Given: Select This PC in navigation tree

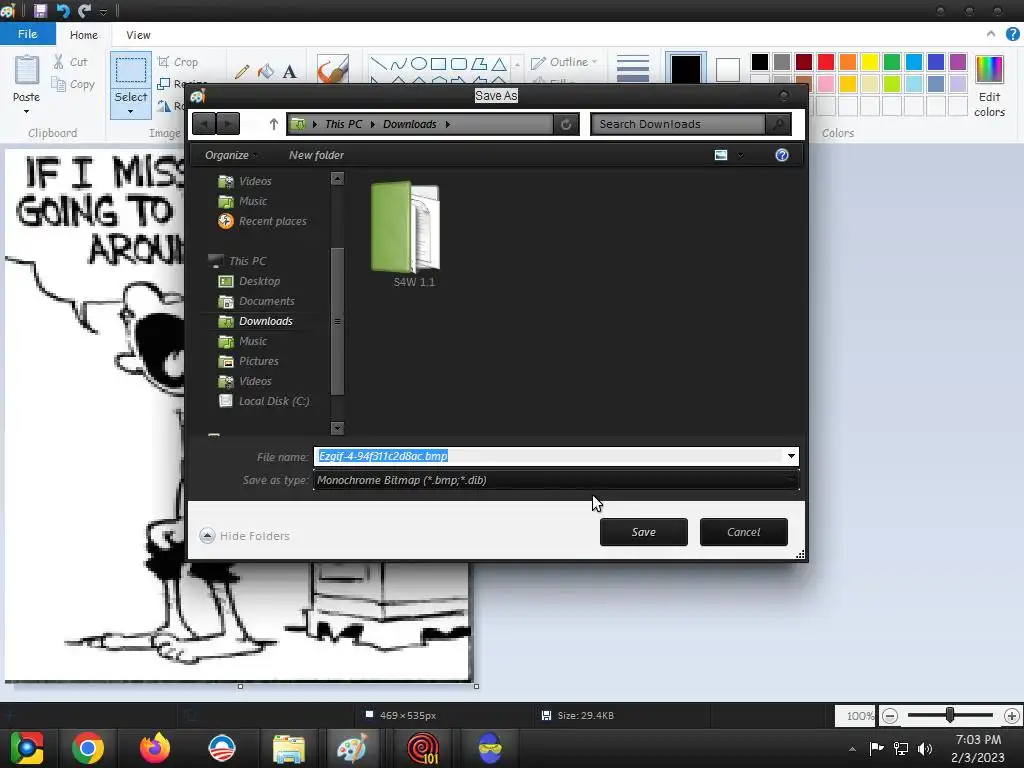Looking at the screenshot, I should tap(238, 261).
